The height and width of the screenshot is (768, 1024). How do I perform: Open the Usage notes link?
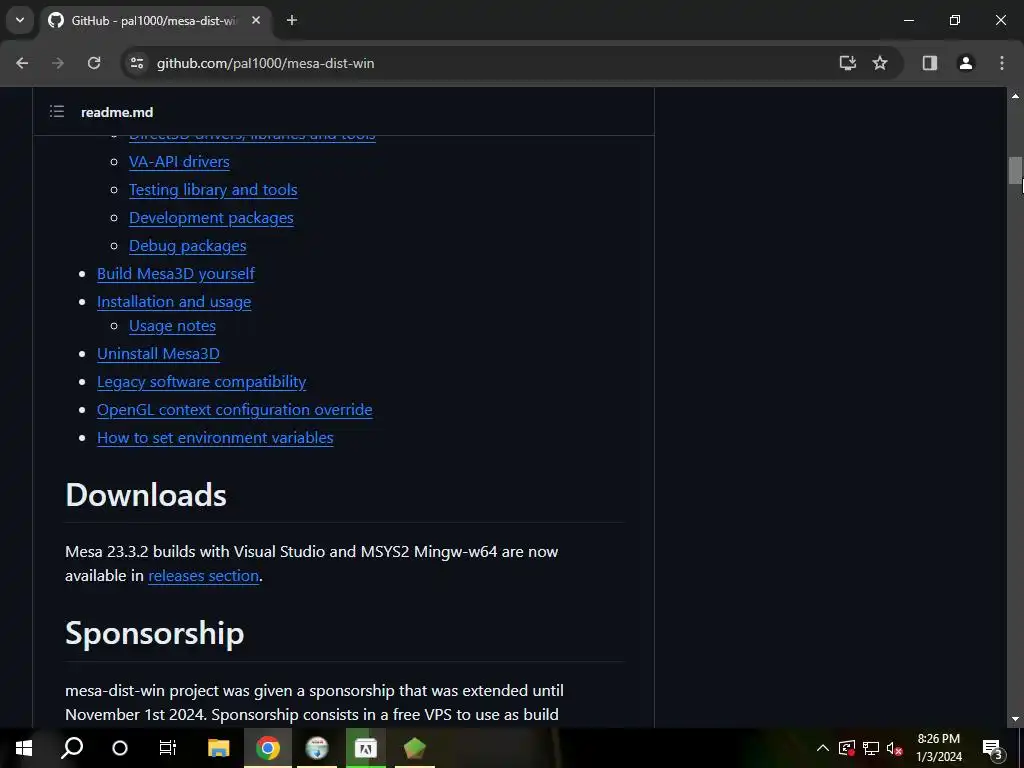pyautogui.click(x=172, y=325)
